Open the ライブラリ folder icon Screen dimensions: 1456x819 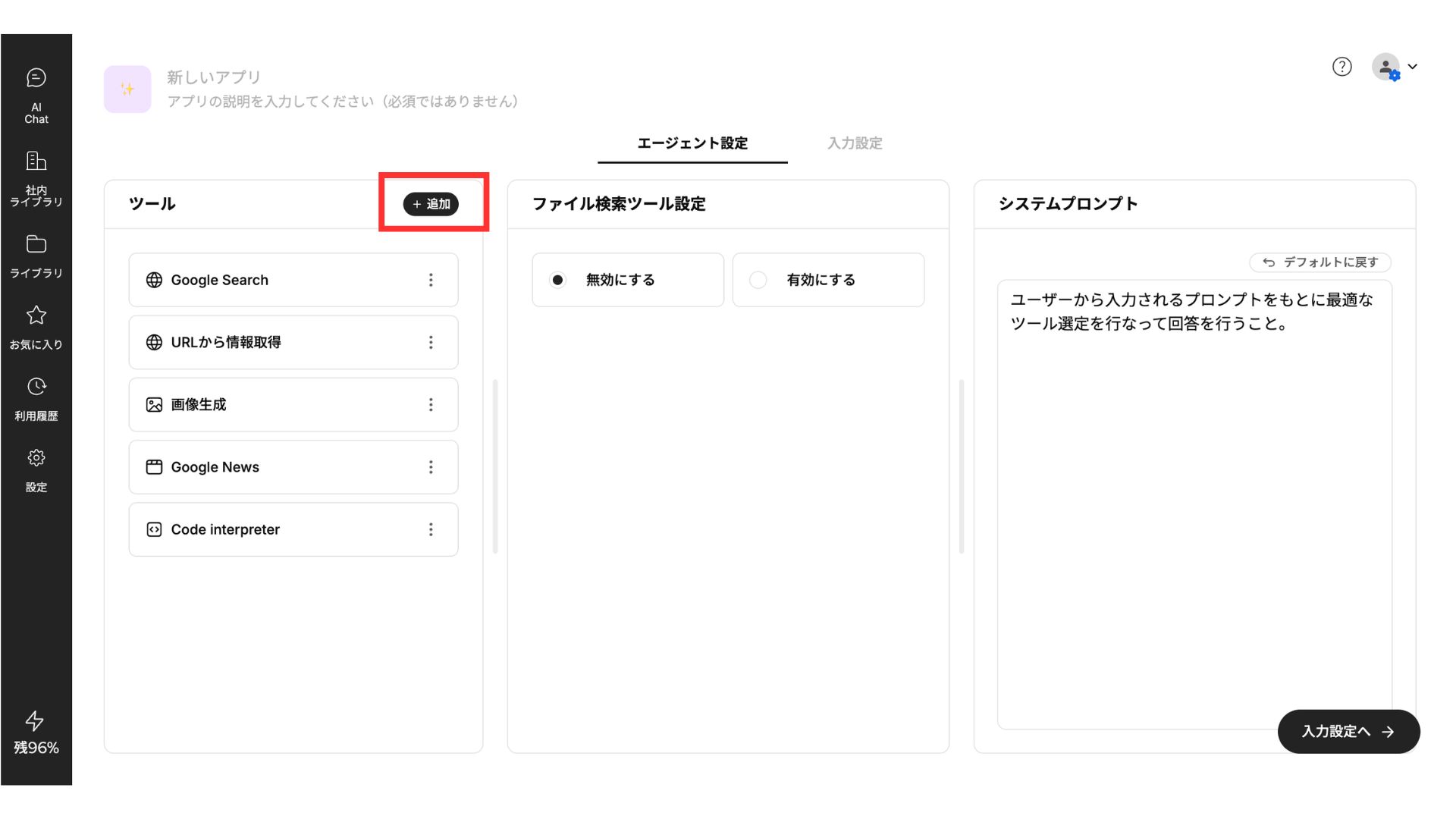pos(36,244)
